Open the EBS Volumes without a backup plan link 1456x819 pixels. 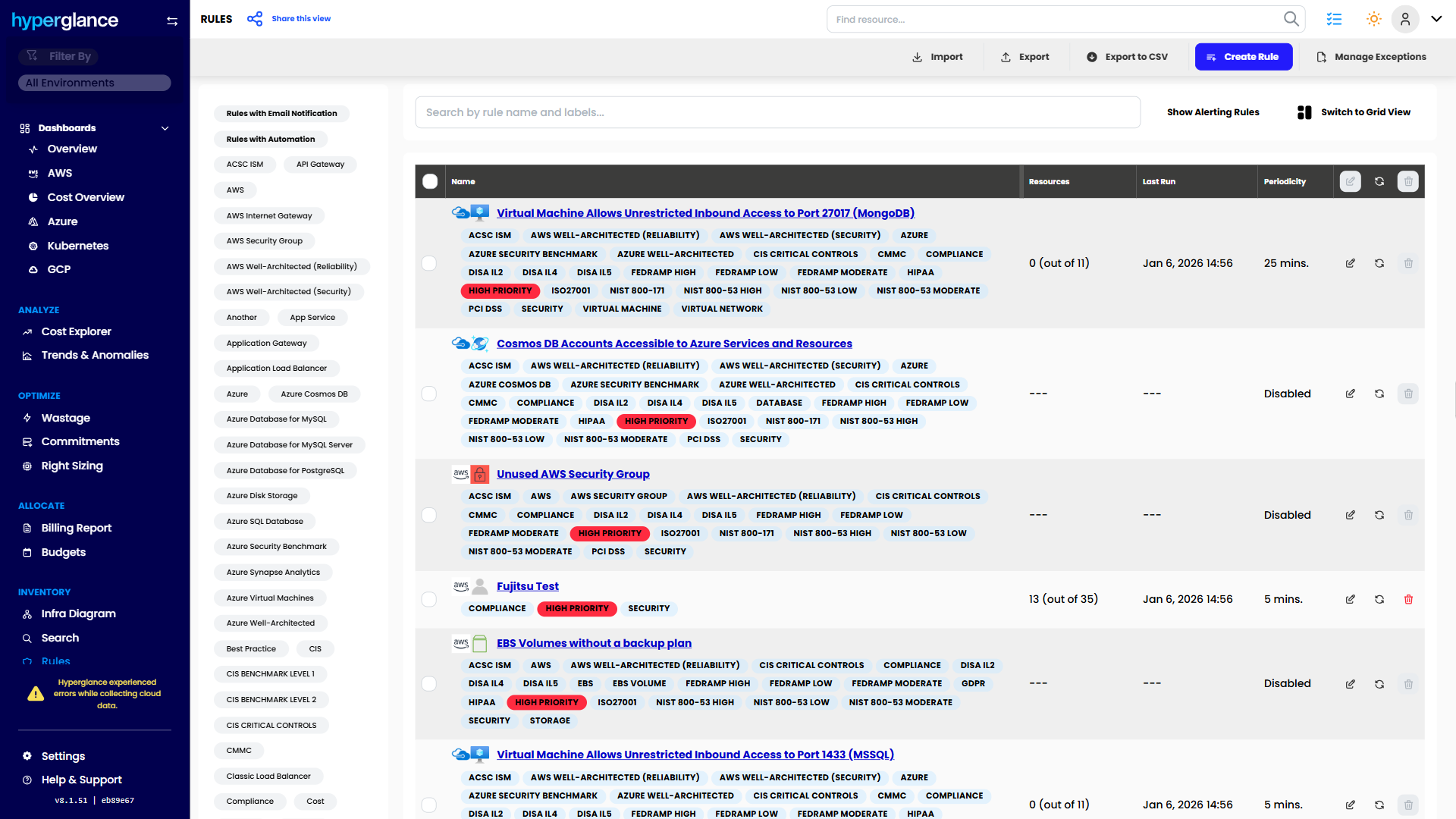594,643
